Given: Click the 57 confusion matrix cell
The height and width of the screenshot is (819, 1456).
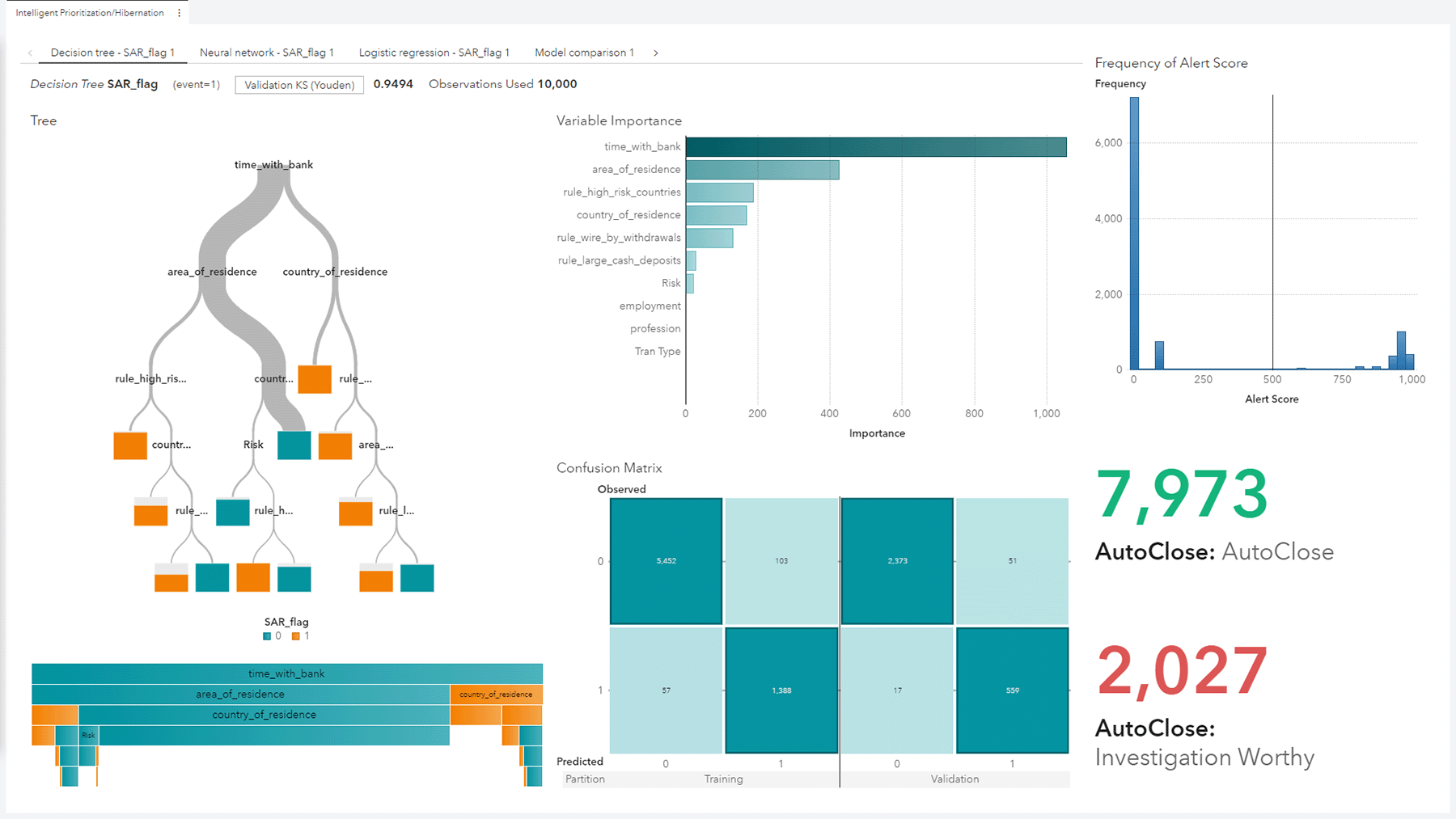Looking at the screenshot, I should coord(666,690).
